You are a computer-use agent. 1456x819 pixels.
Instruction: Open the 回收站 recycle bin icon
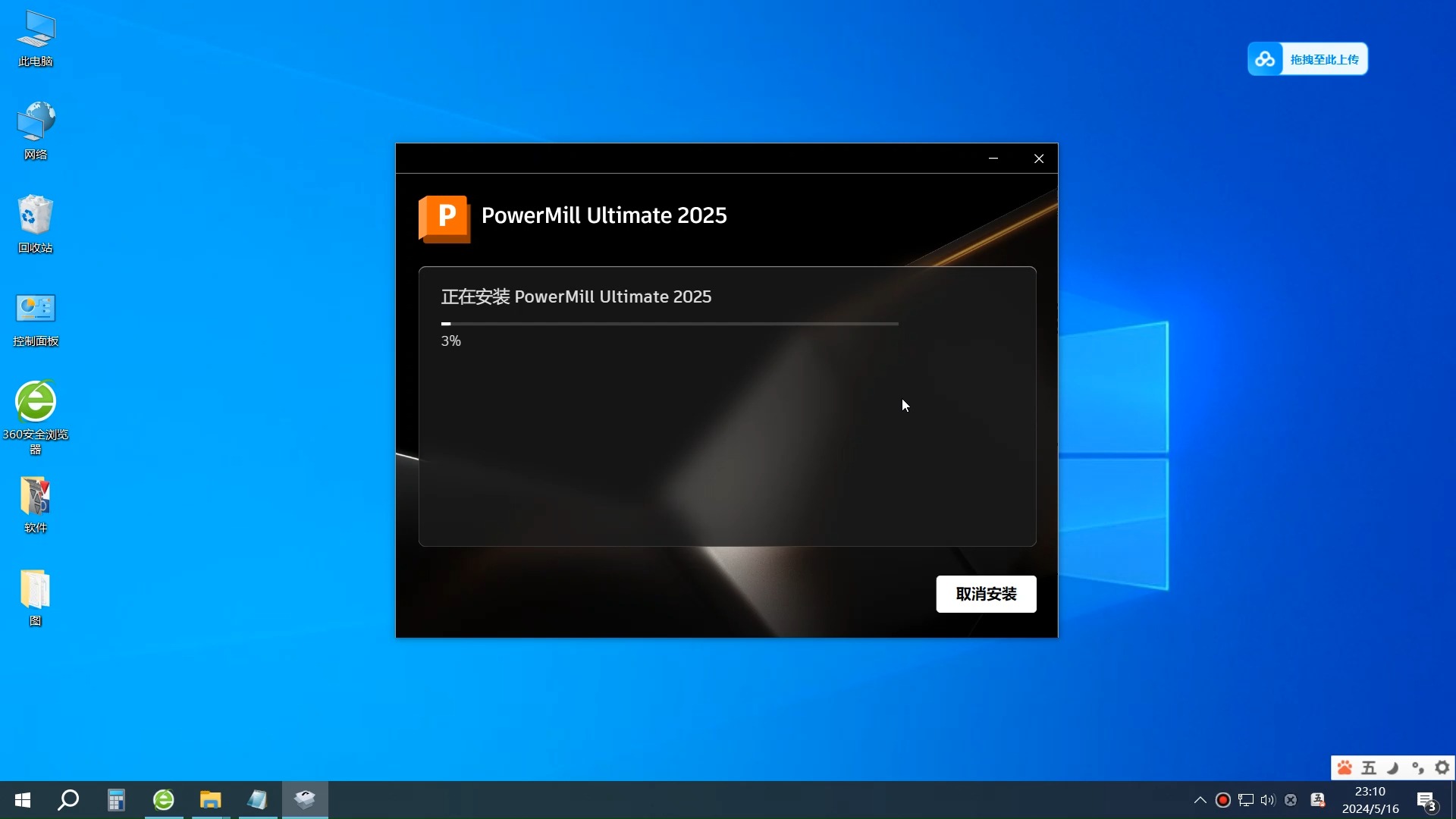click(x=36, y=224)
